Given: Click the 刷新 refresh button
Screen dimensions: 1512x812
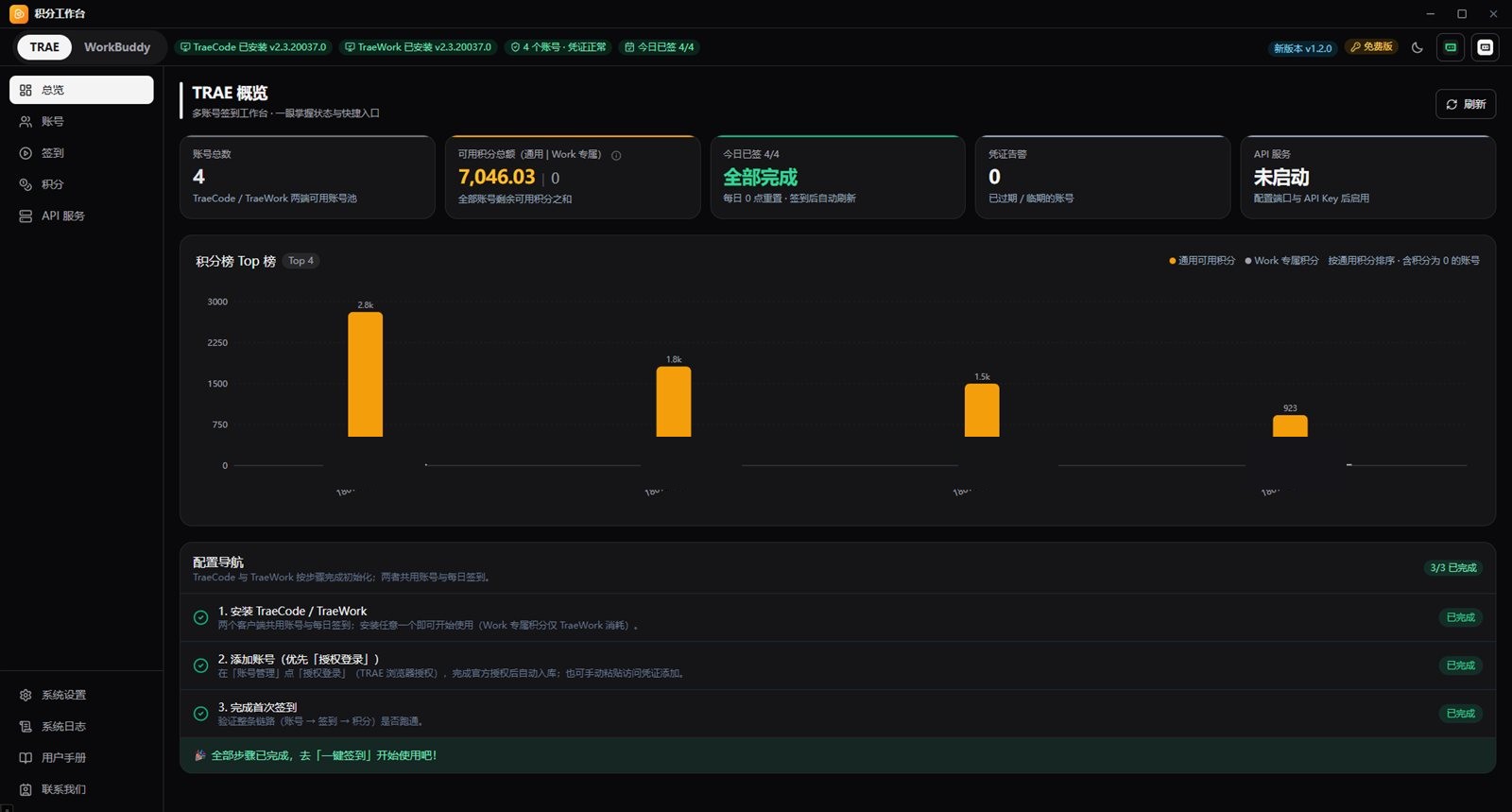Looking at the screenshot, I should 1466,104.
